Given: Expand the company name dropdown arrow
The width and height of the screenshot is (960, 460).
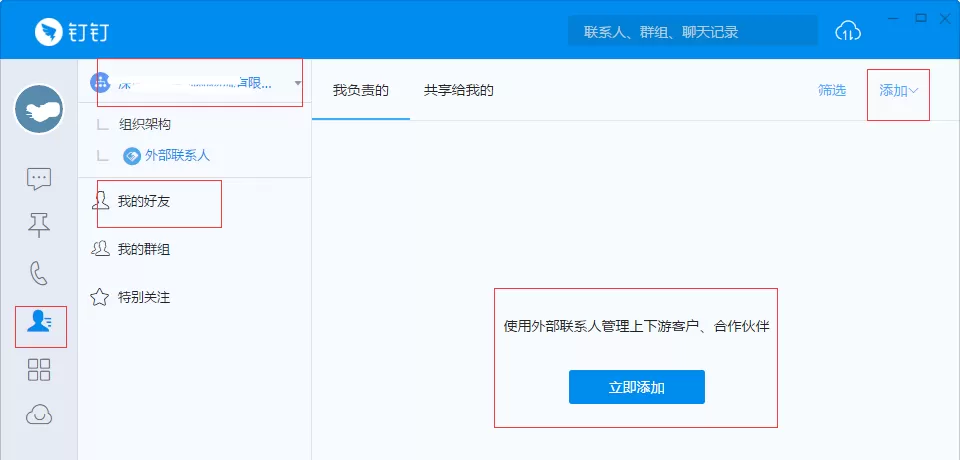Looking at the screenshot, I should (x=298, y=83).
